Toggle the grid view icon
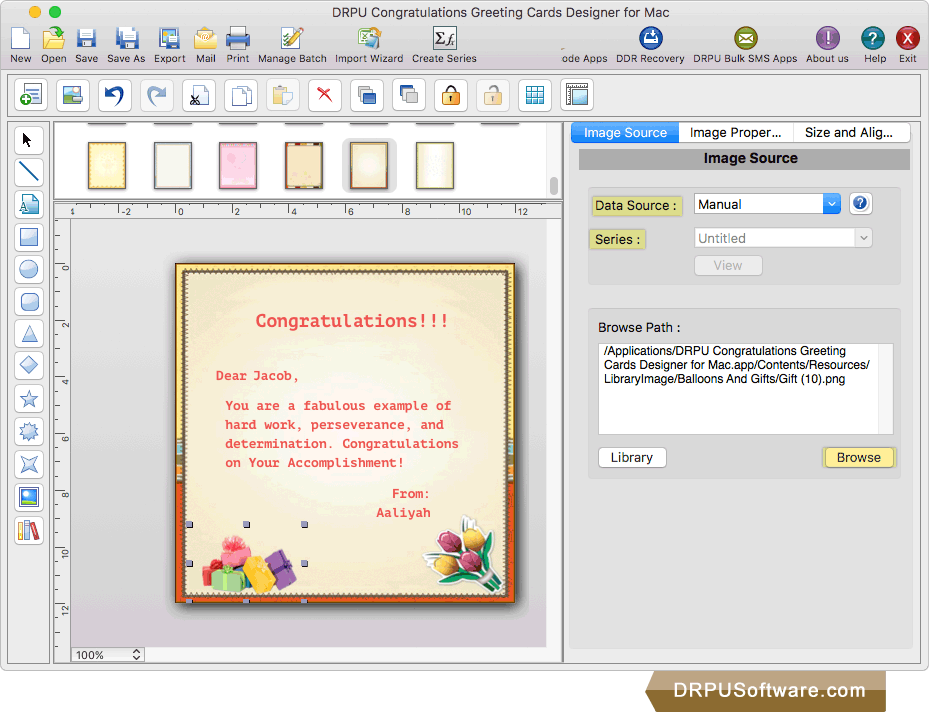Image resolution: width=929 pixels, height=712 pixels. pos(535,95)
